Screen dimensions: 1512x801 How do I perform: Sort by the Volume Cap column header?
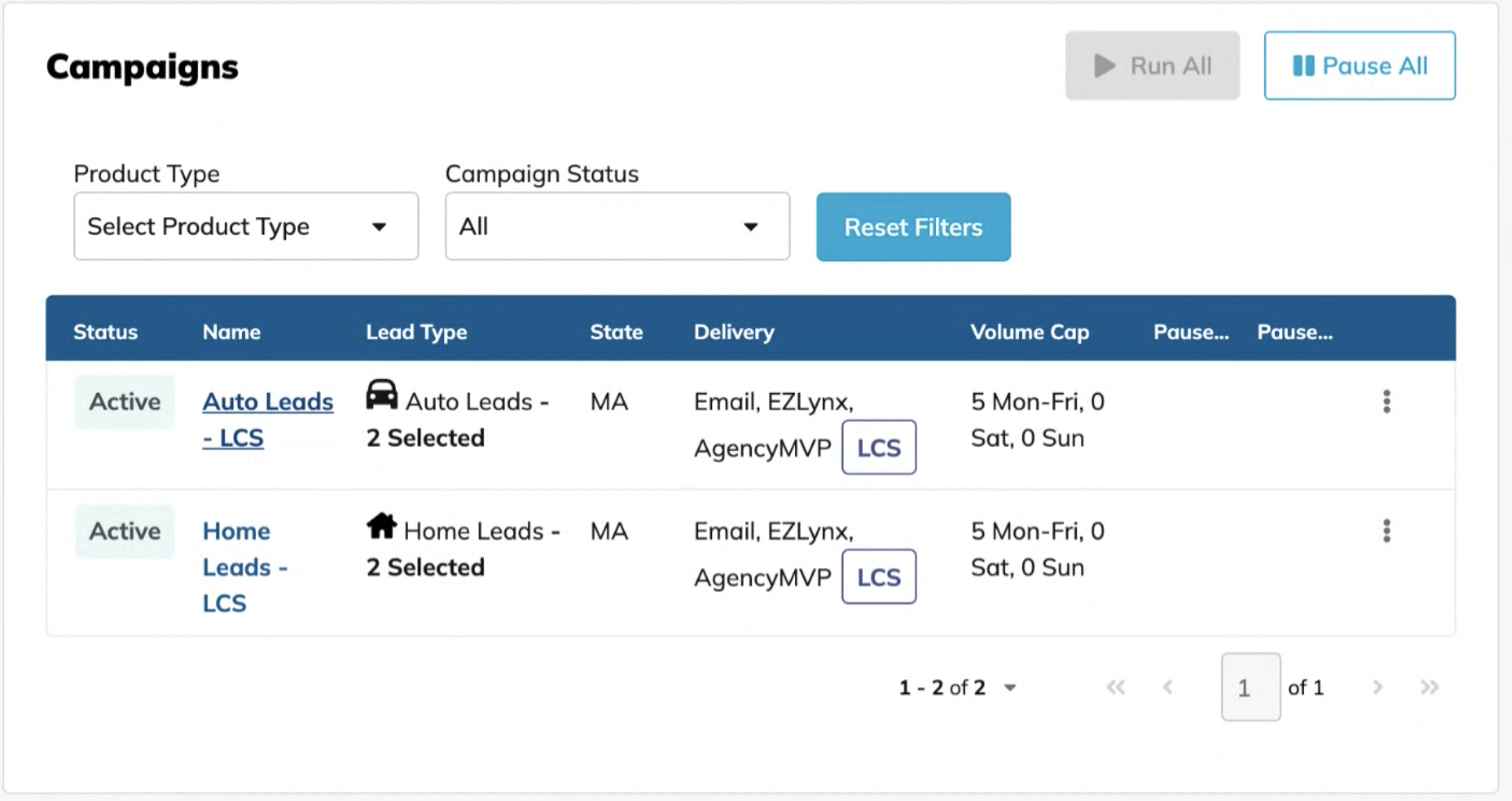1030,332
